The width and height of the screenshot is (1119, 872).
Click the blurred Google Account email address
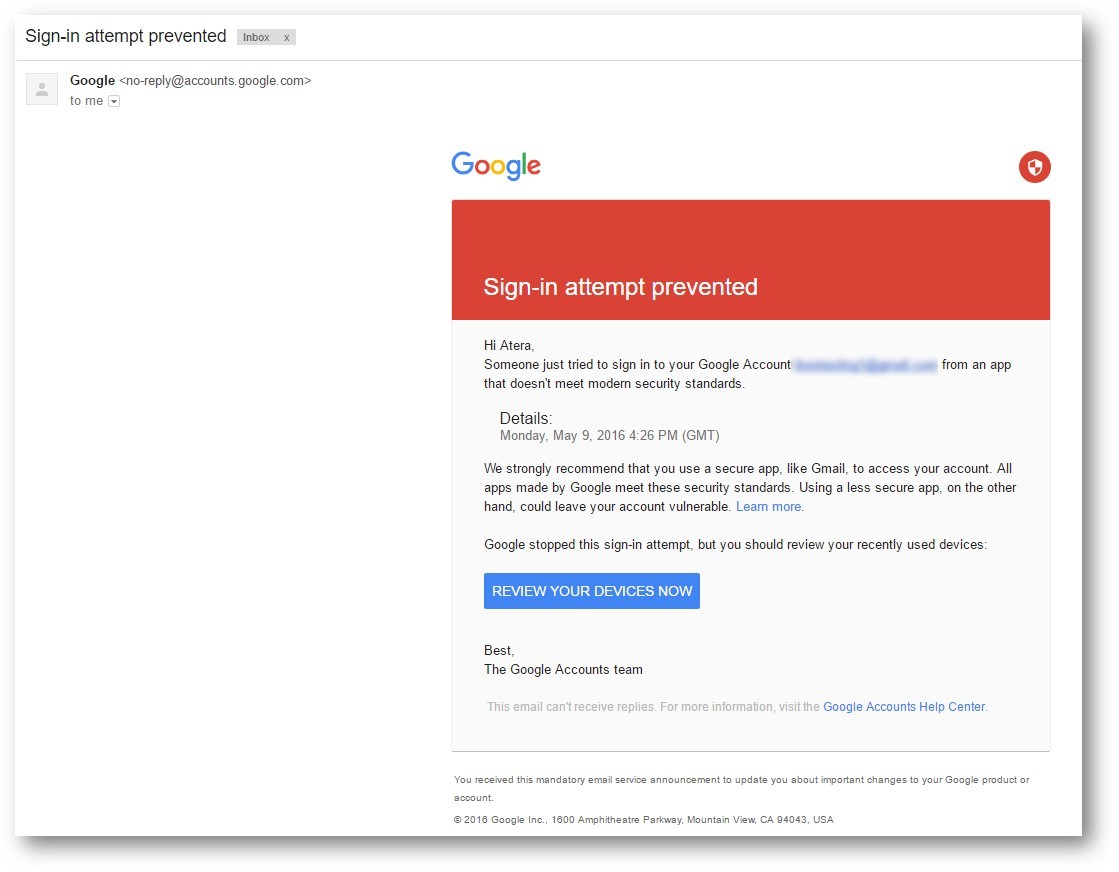(x=866, y=365)
